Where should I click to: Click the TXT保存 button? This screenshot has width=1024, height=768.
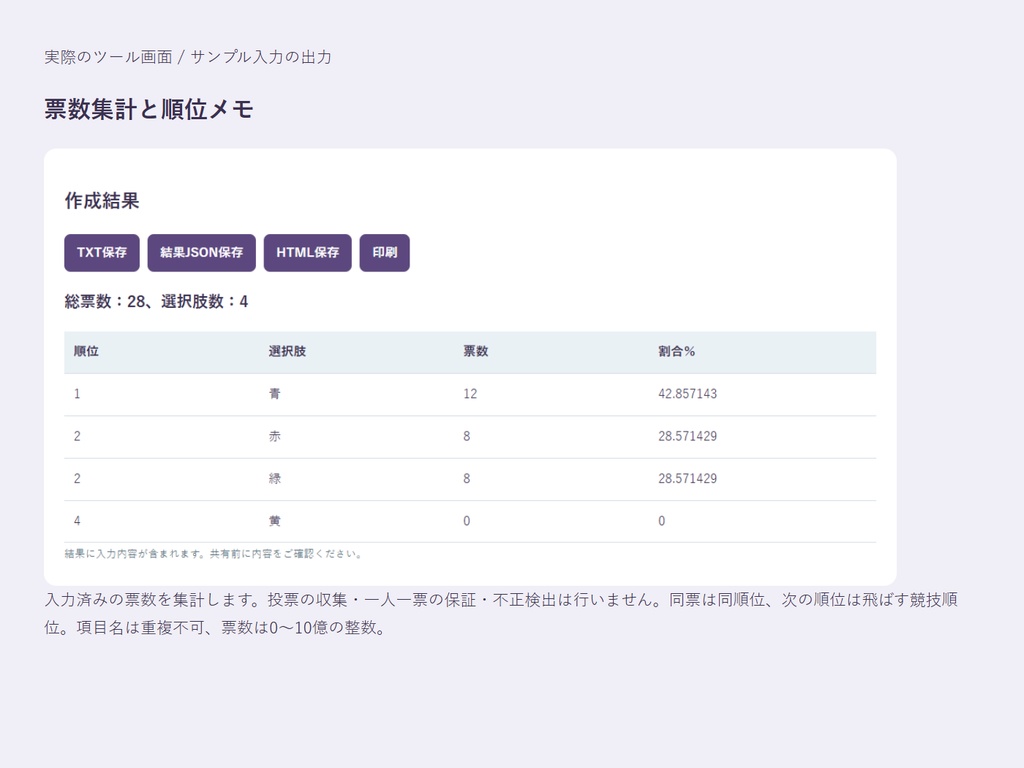point(102,253)
